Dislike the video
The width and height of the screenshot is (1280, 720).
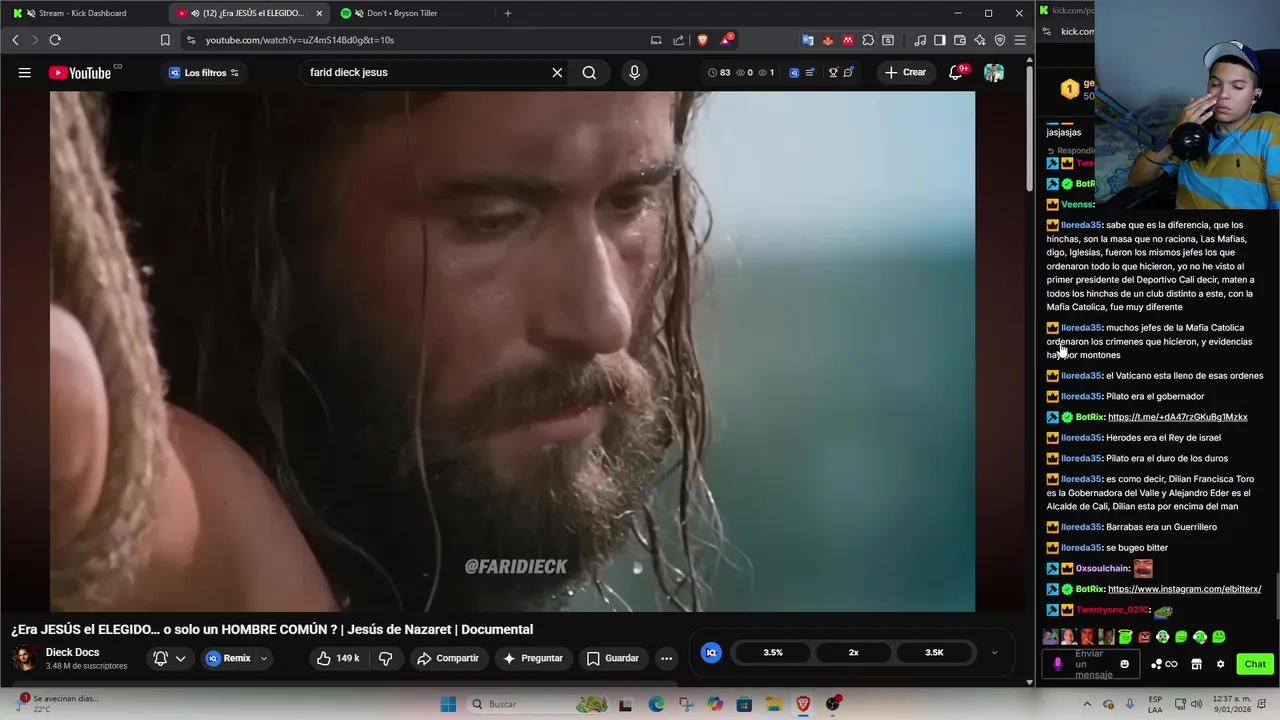click(x=385, y=658)
